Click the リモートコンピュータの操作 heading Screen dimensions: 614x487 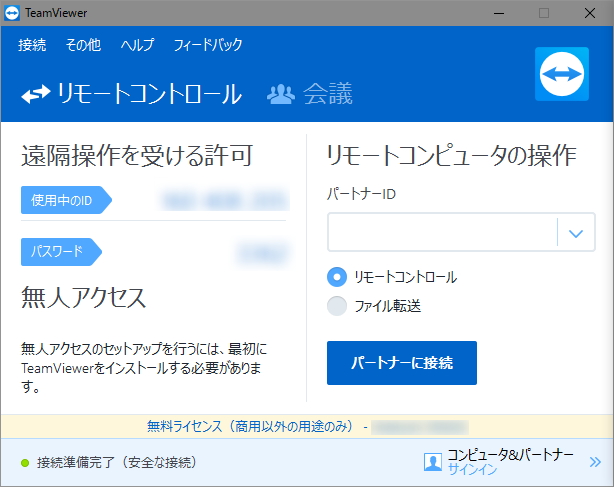tap(451, 155)
